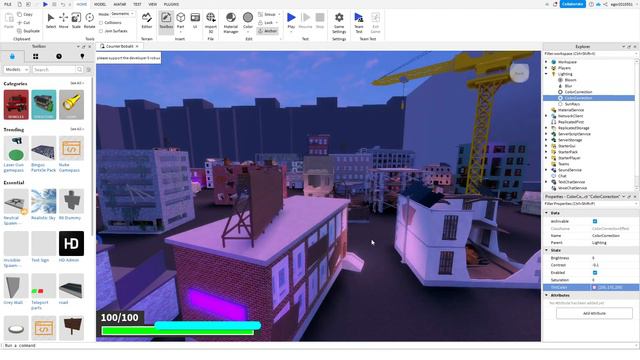Click the Collaborate button
This screenshot has height=360, width=640.
(573, 4)
